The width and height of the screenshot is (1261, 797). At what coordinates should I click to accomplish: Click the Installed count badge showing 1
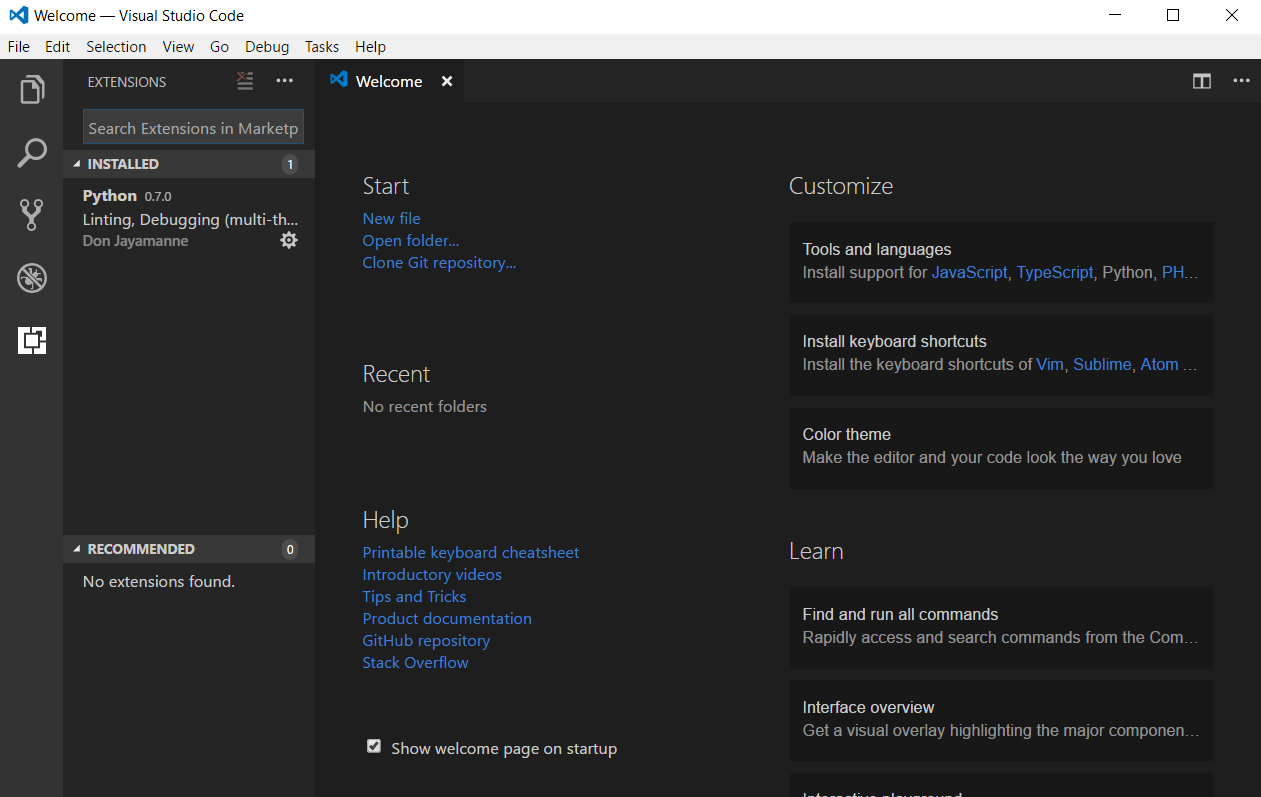click(x=290, y=165)
